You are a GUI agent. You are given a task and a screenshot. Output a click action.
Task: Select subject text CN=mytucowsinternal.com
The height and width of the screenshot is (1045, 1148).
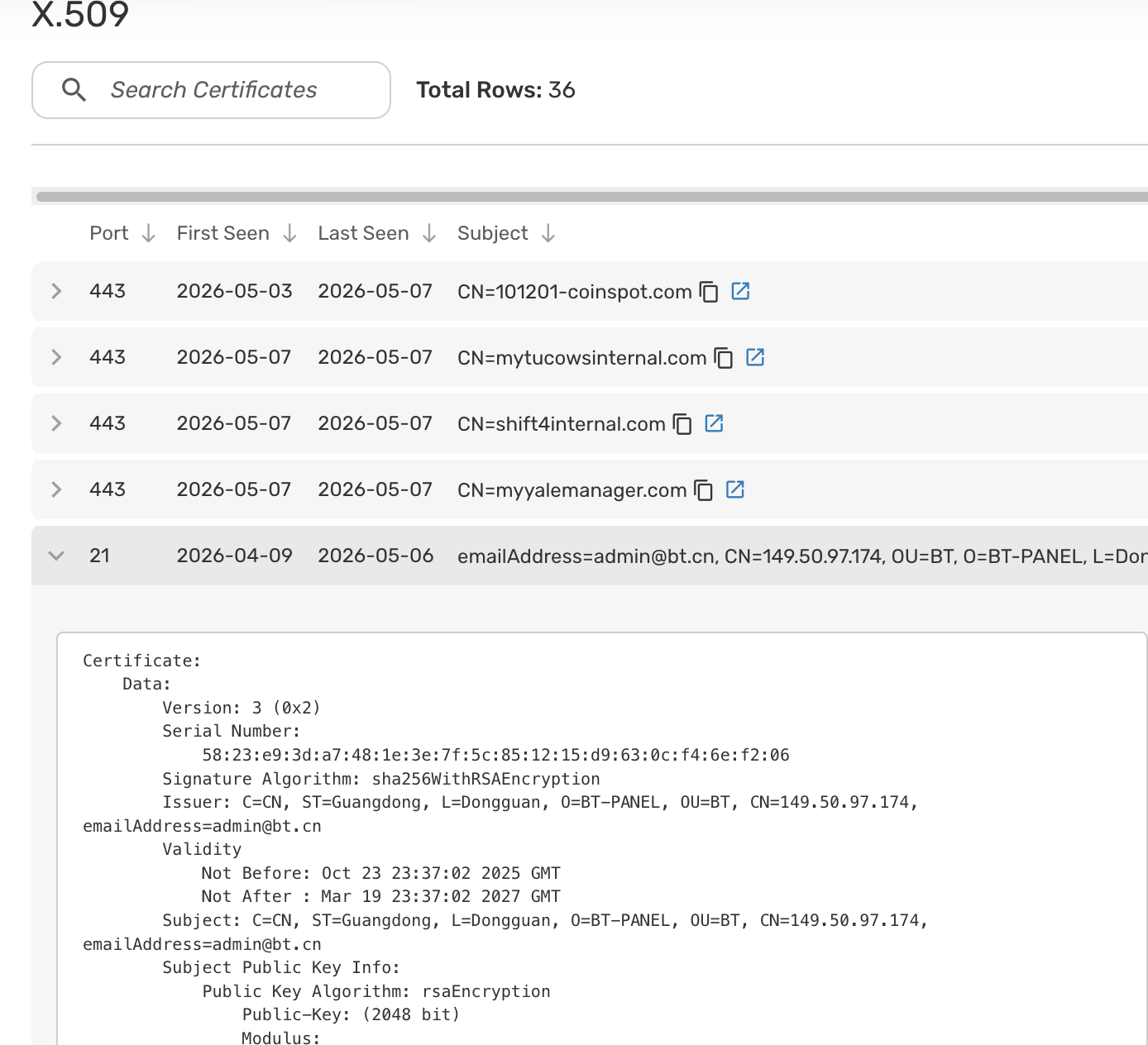coord(582,358)
